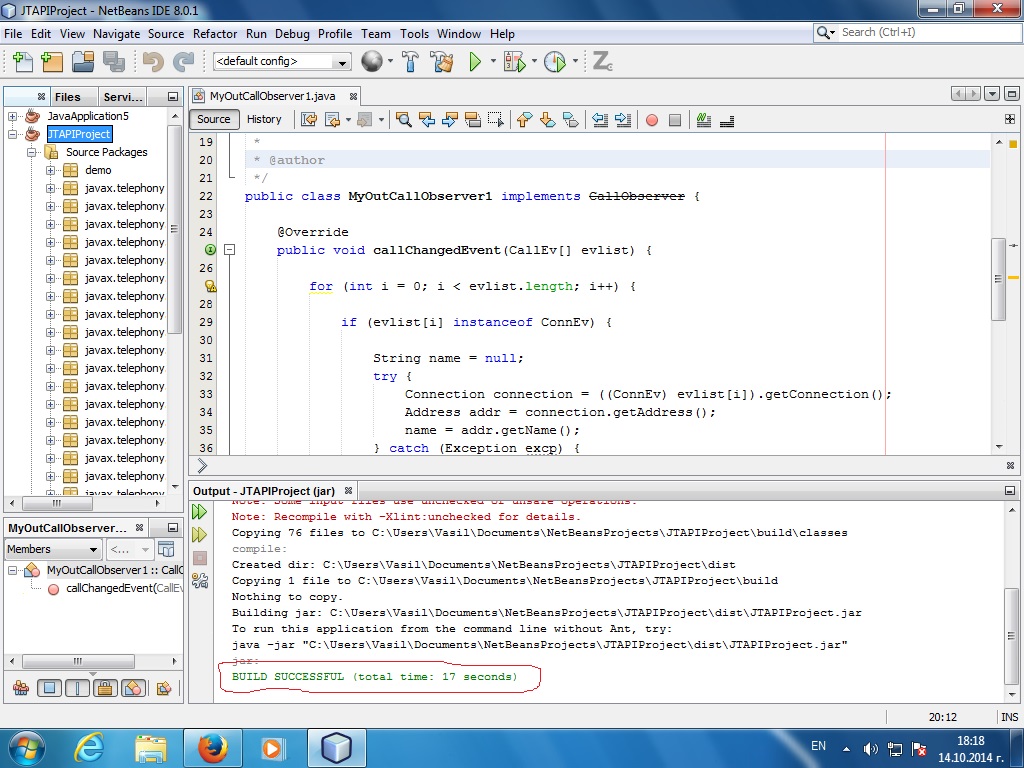
Task: Open the default config dropdown
Action: point(282,62)
